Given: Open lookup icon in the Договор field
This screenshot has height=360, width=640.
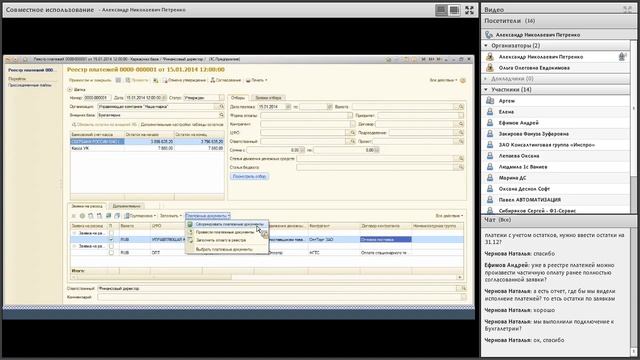Looking at the screenshot, I should [461, 124].
